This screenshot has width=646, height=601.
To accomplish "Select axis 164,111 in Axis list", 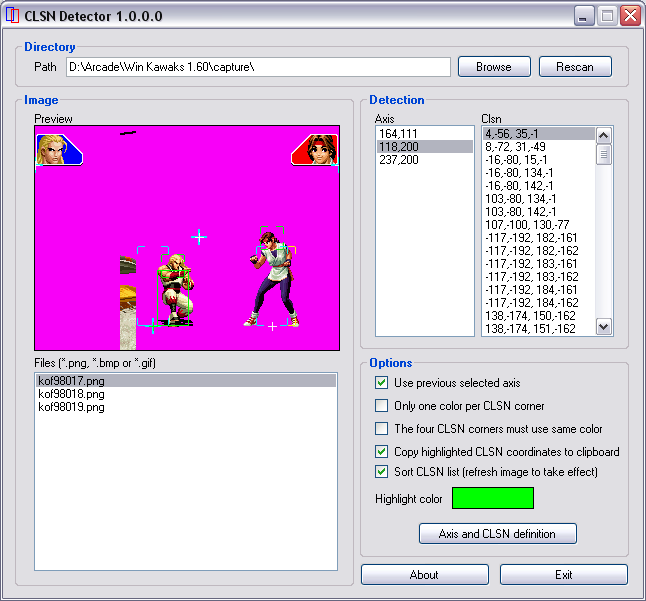I will (x=399, y=134).
